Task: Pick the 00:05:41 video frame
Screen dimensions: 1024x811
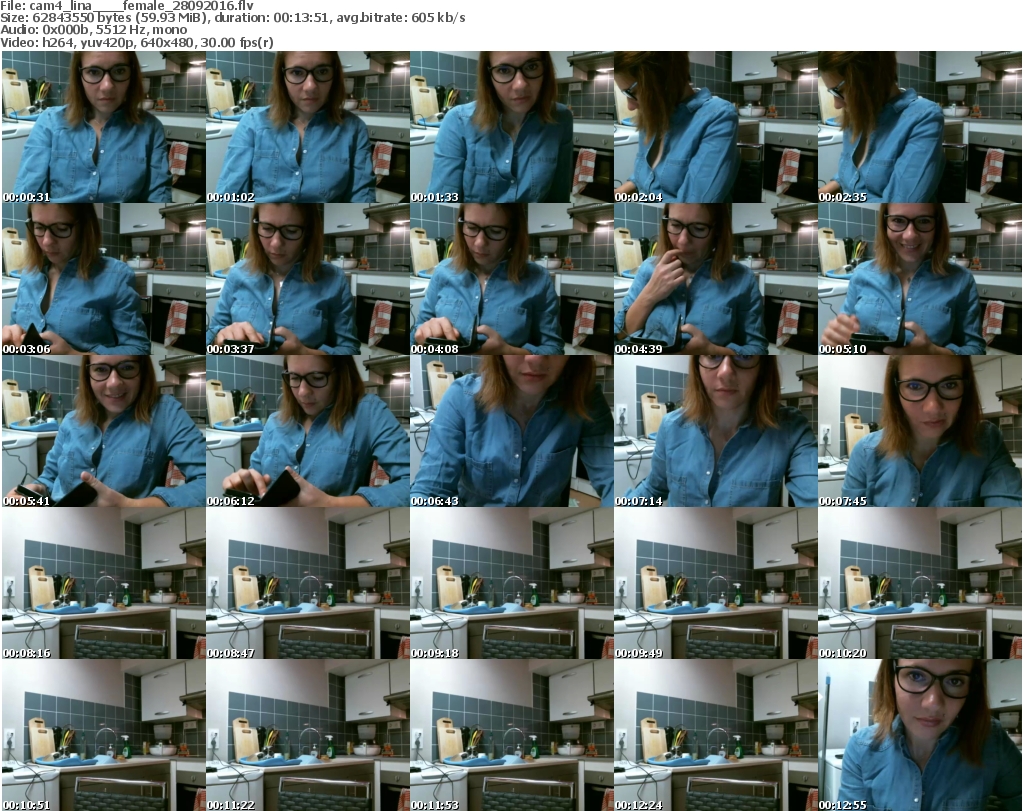Action: [104, 431]
